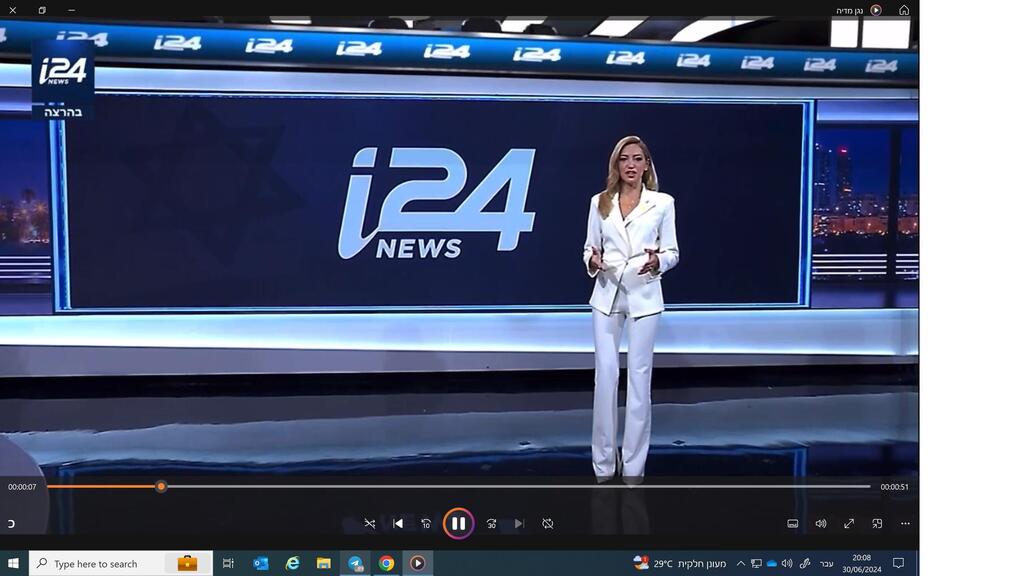The height and width of the screenshot is (576, 1024).
Task: Skip to previous track
Action: click(398, 523)
